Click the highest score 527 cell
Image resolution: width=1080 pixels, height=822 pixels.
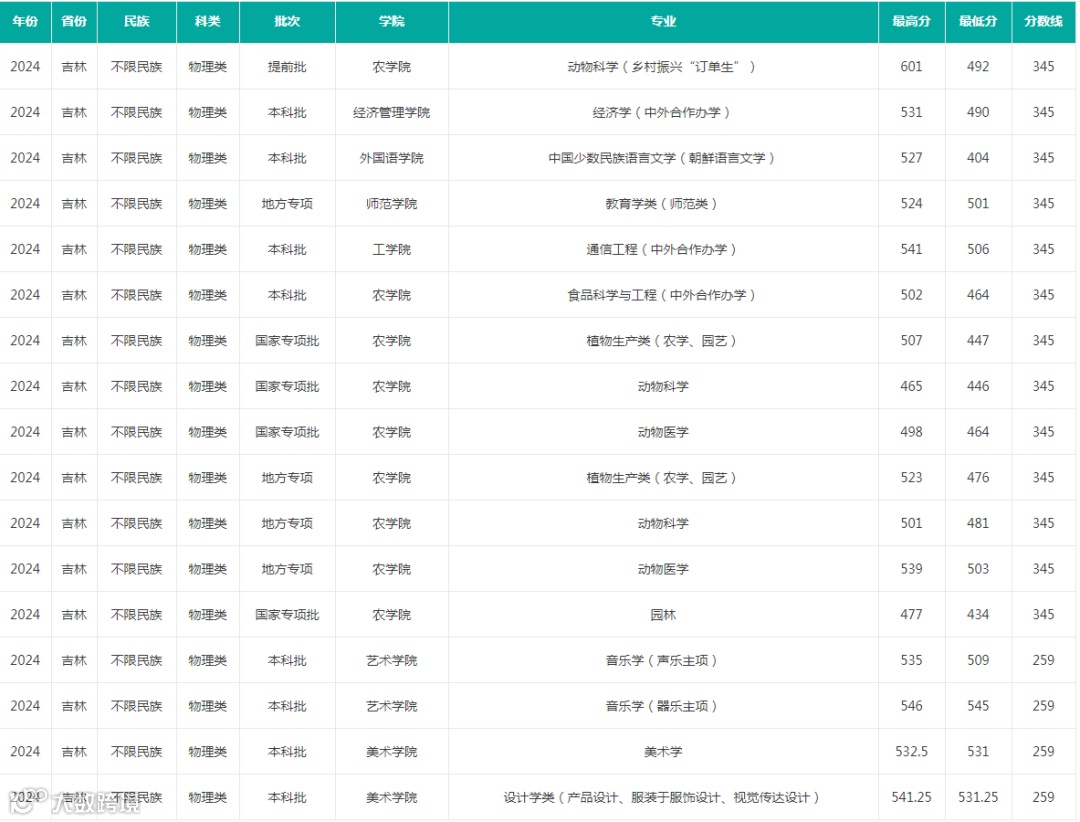click(911, 158)
